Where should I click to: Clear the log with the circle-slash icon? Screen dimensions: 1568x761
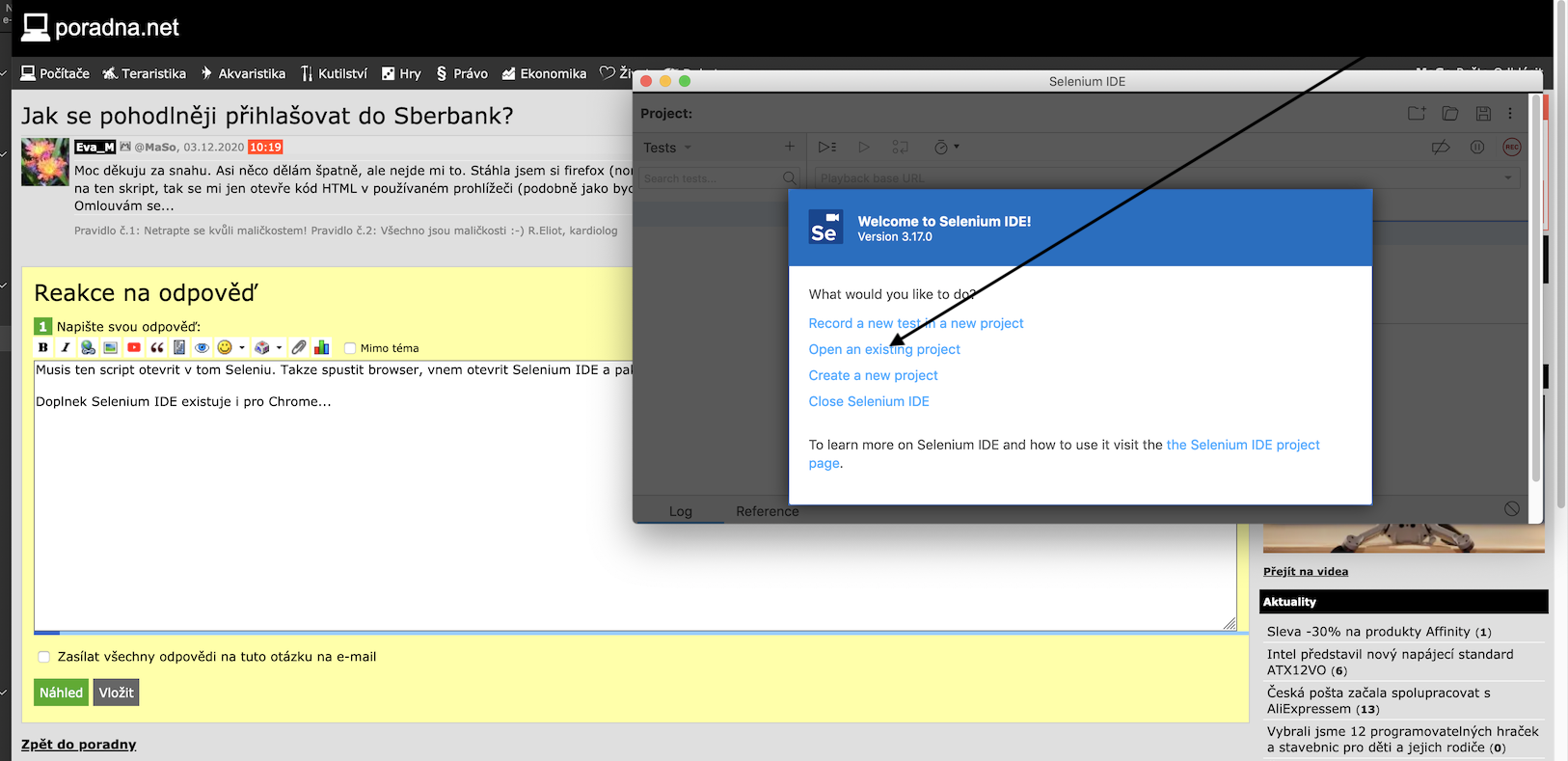click(1512, 508)
